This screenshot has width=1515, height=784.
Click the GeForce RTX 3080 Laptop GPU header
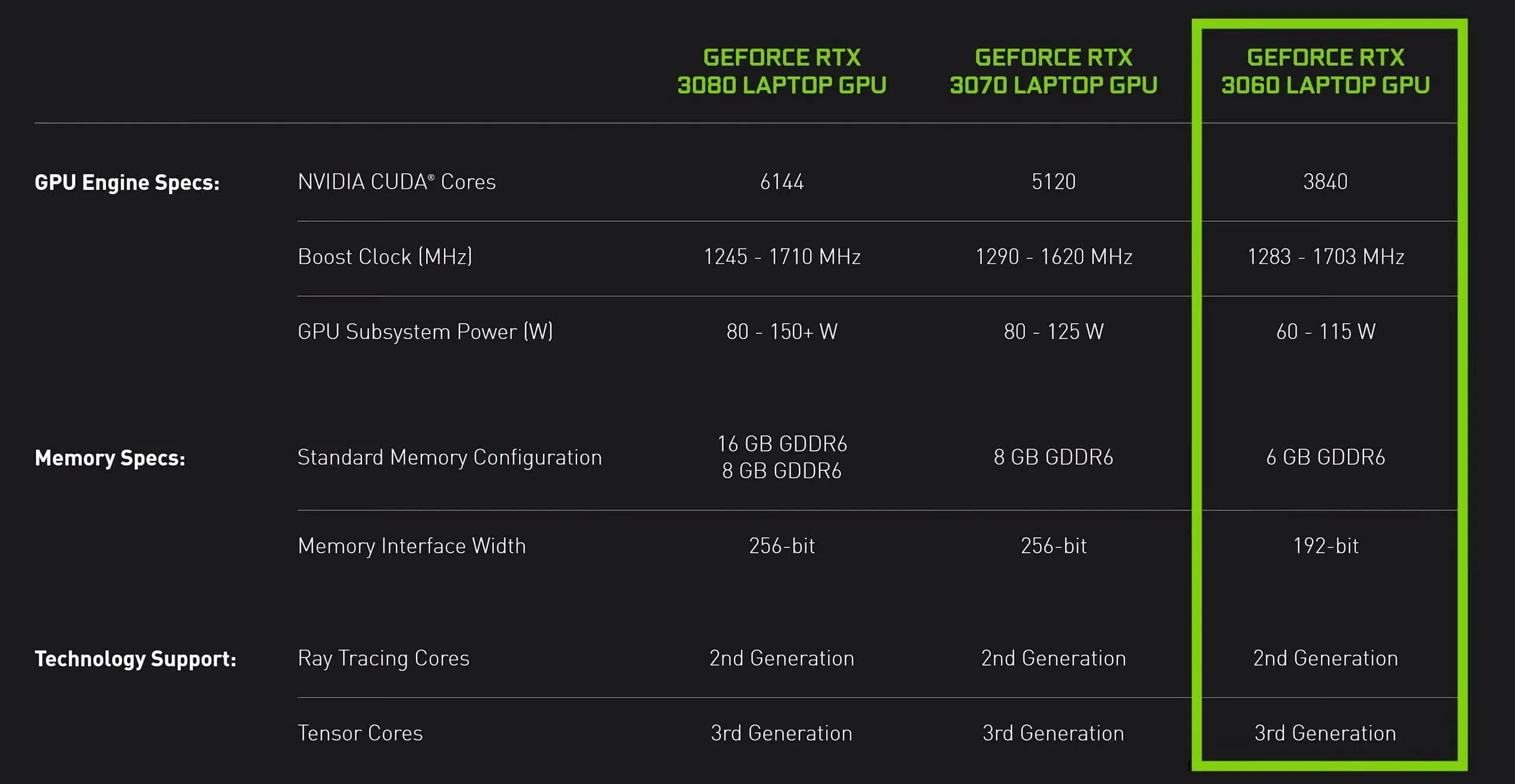[x=781, y=72]
